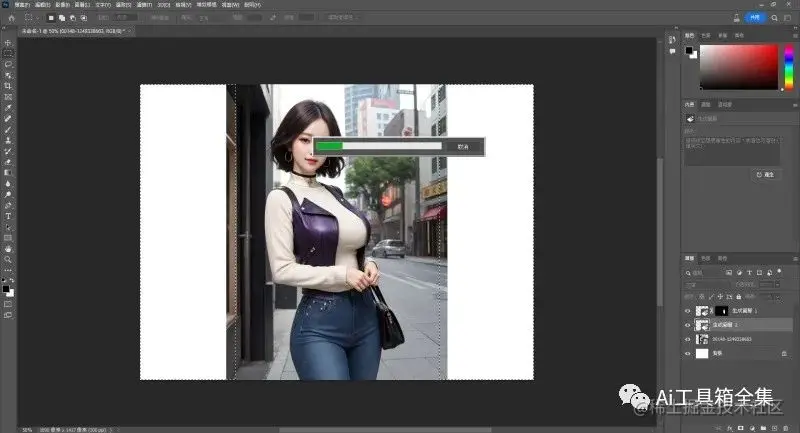Select the Eyedropper tool
The height and width of the screenshot is (433, 800).
click(x=8, y=108)
